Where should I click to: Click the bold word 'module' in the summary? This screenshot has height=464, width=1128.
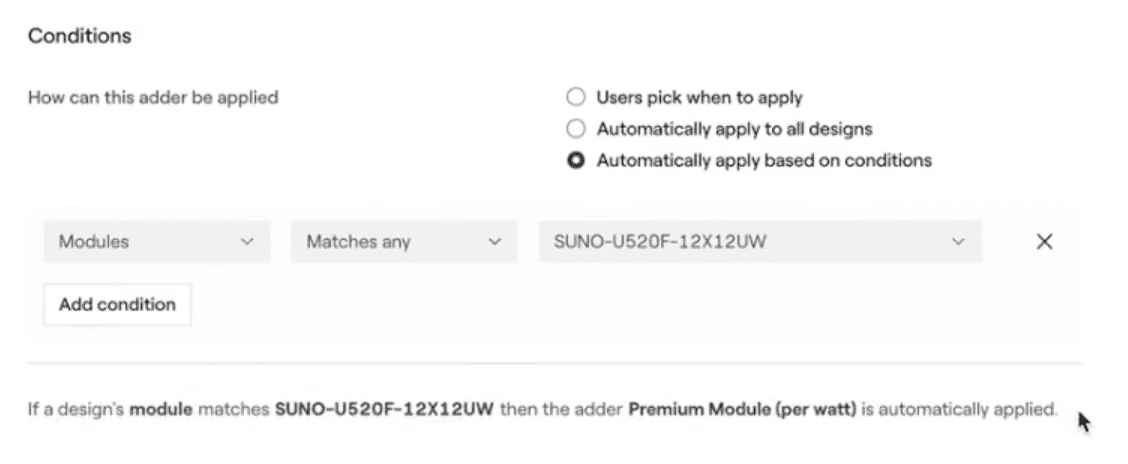pyautogui.click(x=160, y=410)
